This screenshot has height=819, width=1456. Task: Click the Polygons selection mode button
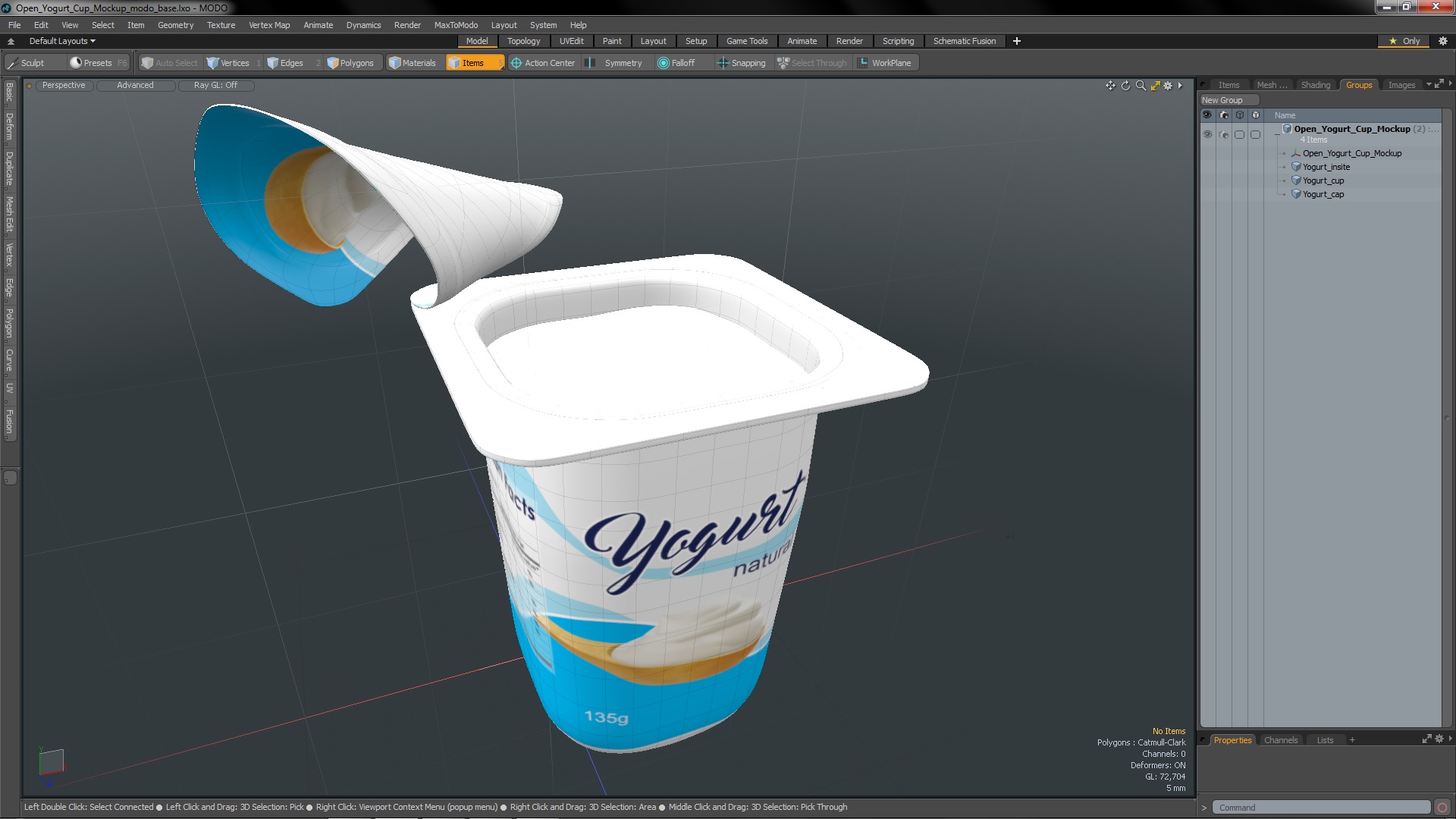point(350,63)
